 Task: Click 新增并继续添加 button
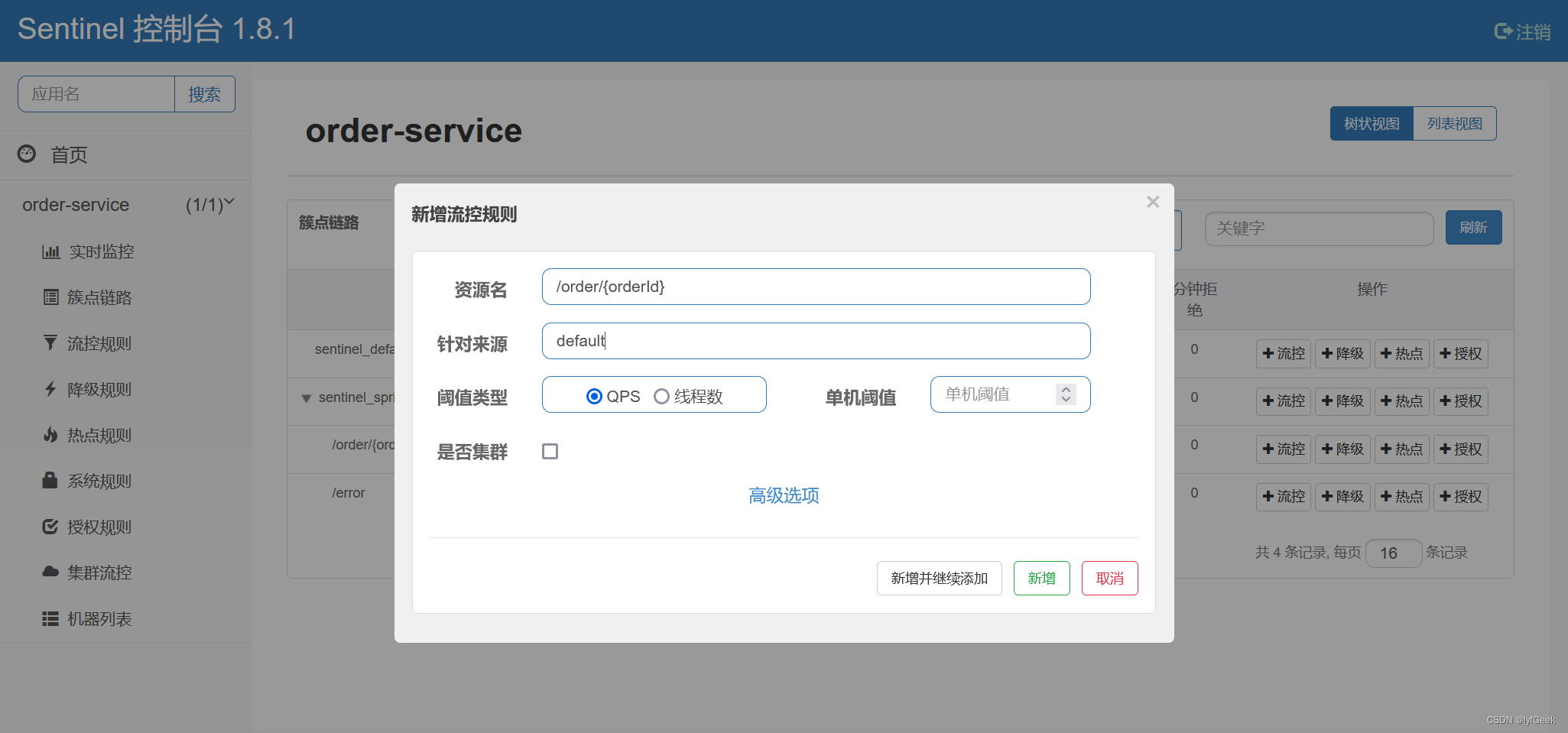[939, 578]
